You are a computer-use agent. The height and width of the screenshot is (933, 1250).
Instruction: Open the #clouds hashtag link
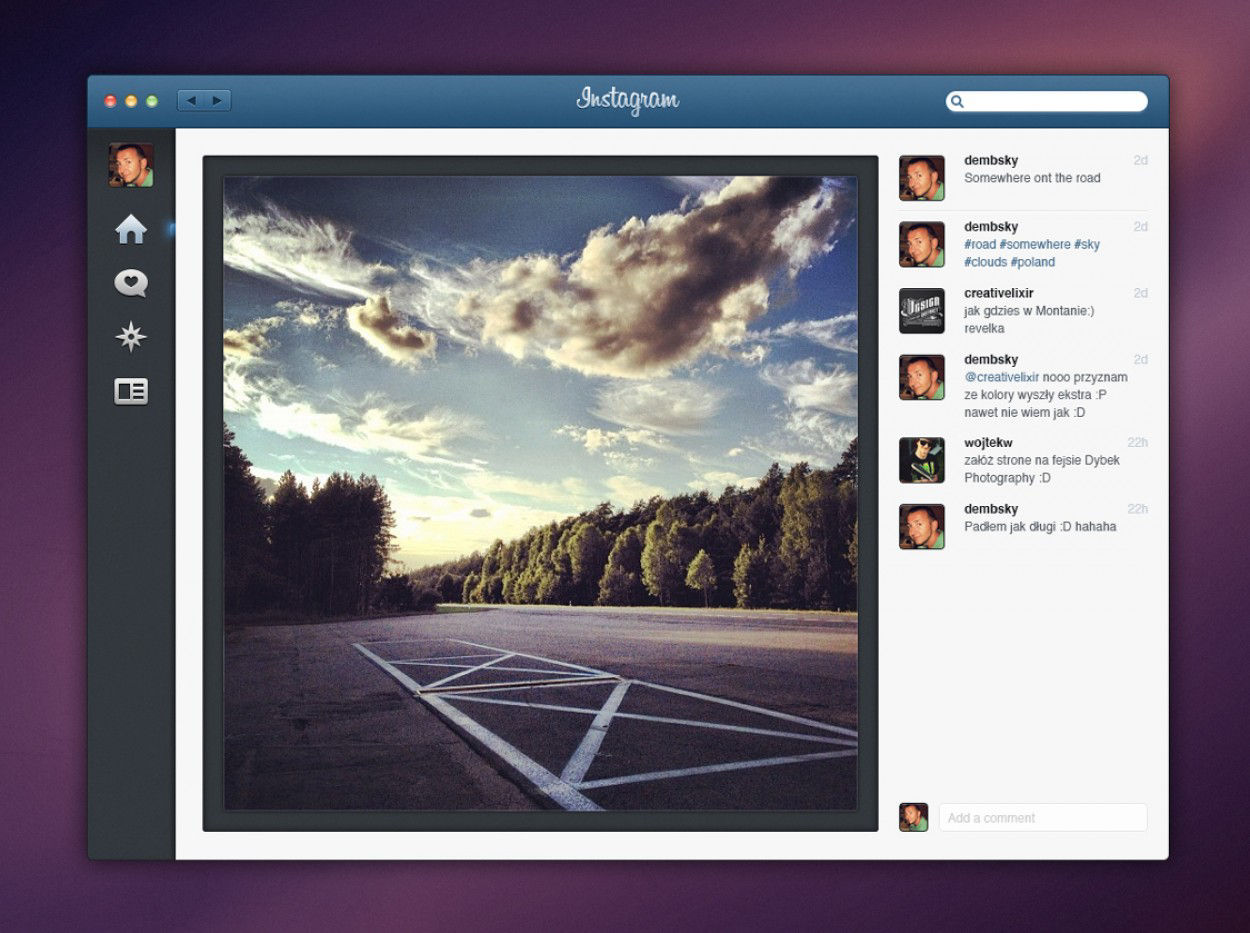pyautogui.click(x=984, y=262)
